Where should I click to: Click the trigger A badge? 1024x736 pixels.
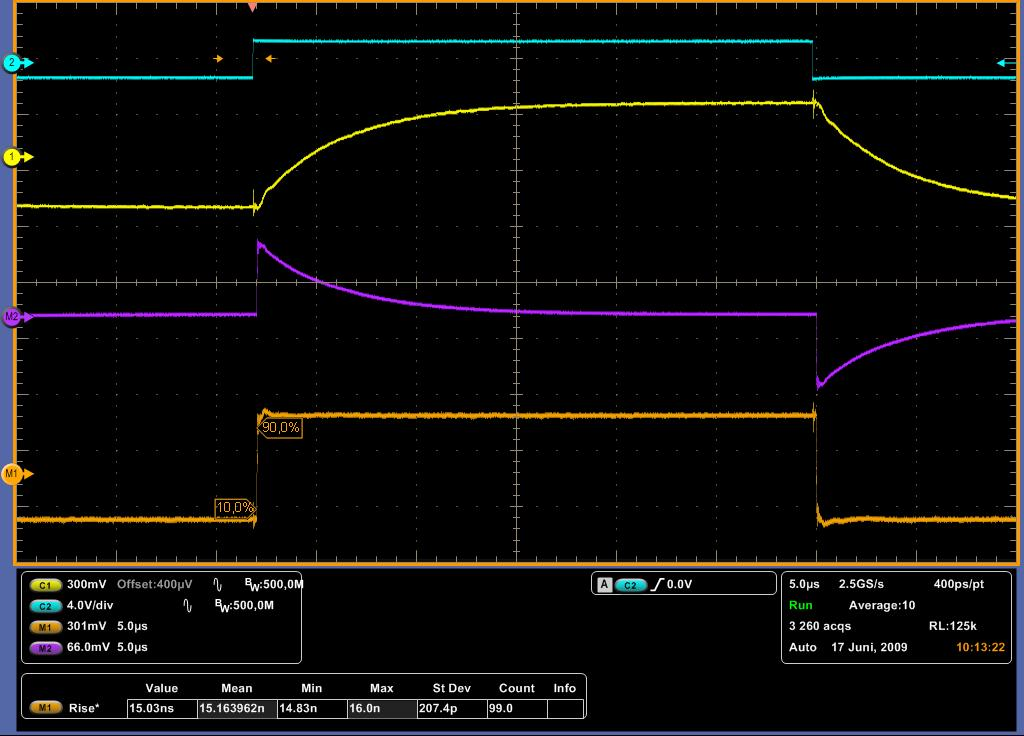pyautogui.click(x=605, y=584)
